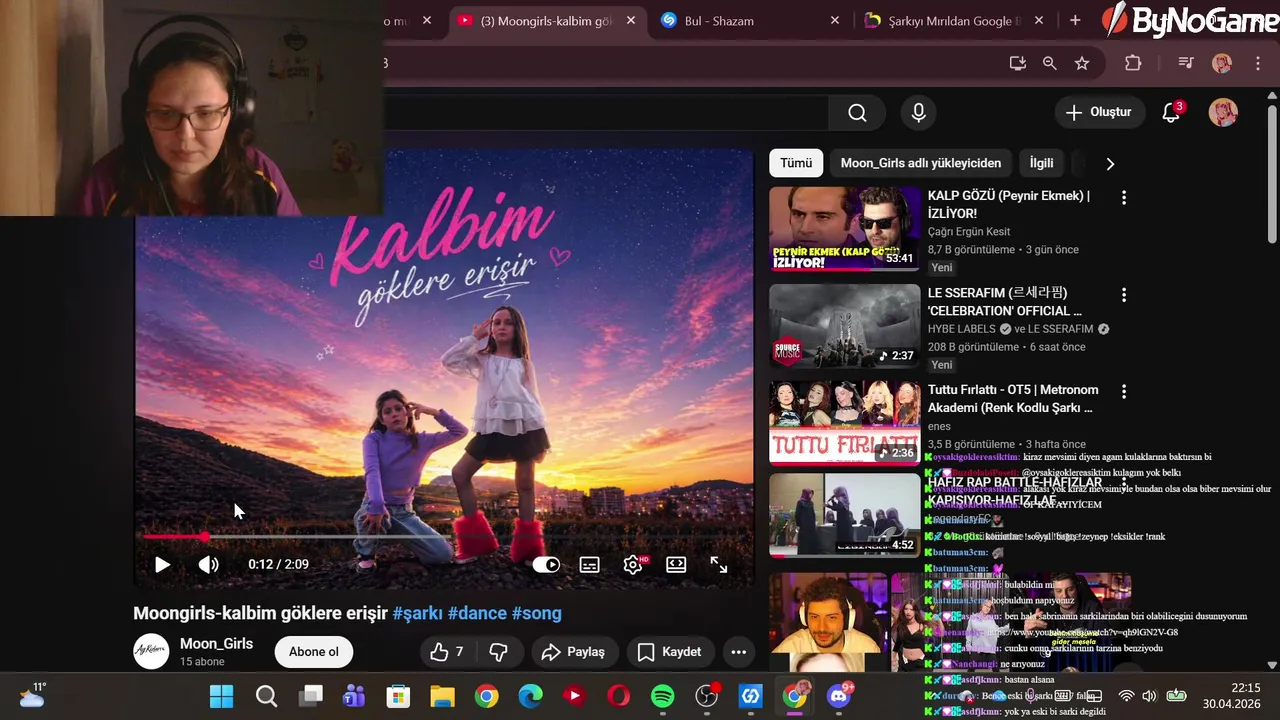
Task: Select the İlgili filter chip
Action: [1041, 163]
